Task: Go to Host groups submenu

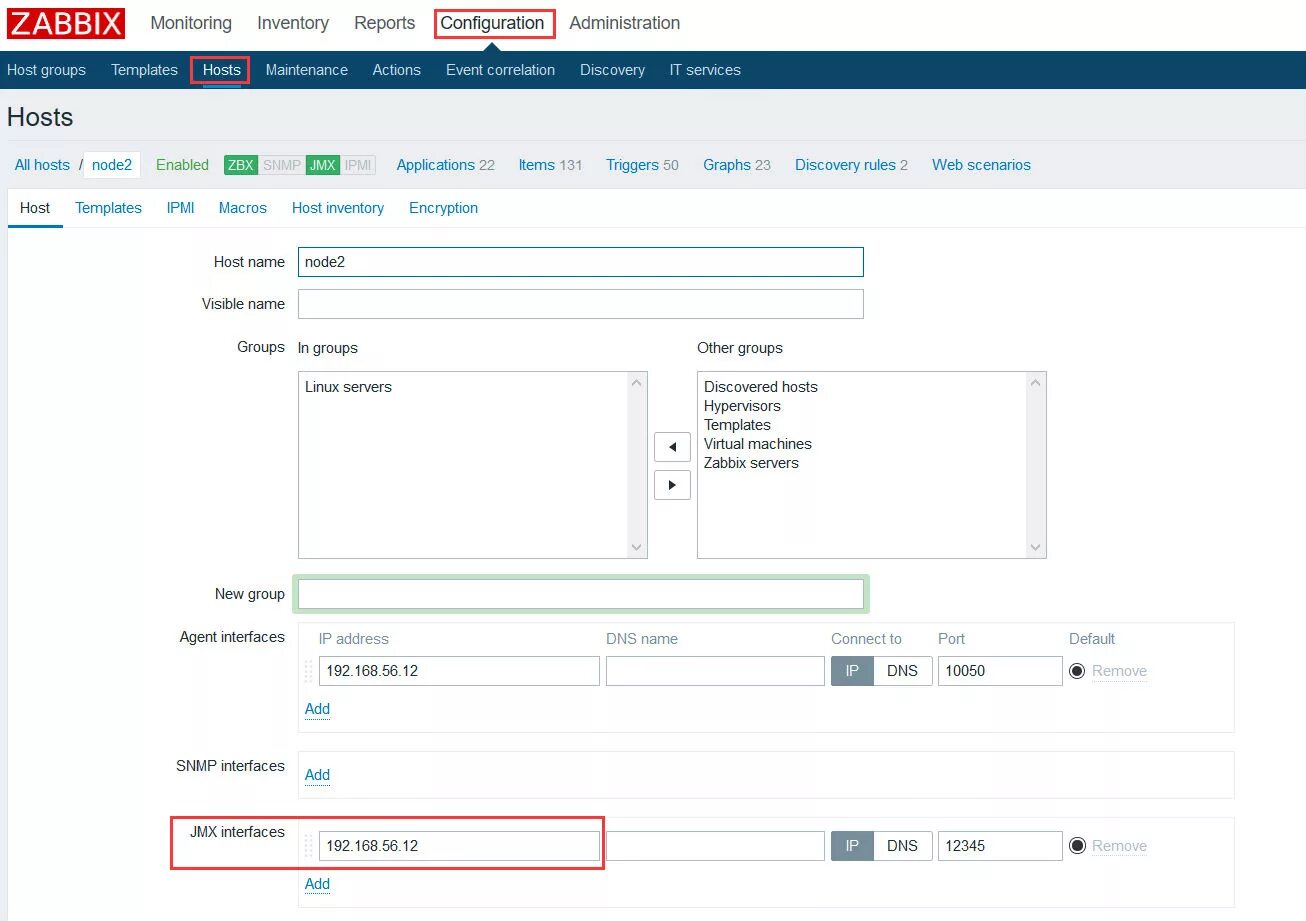Action: point(46,70)
